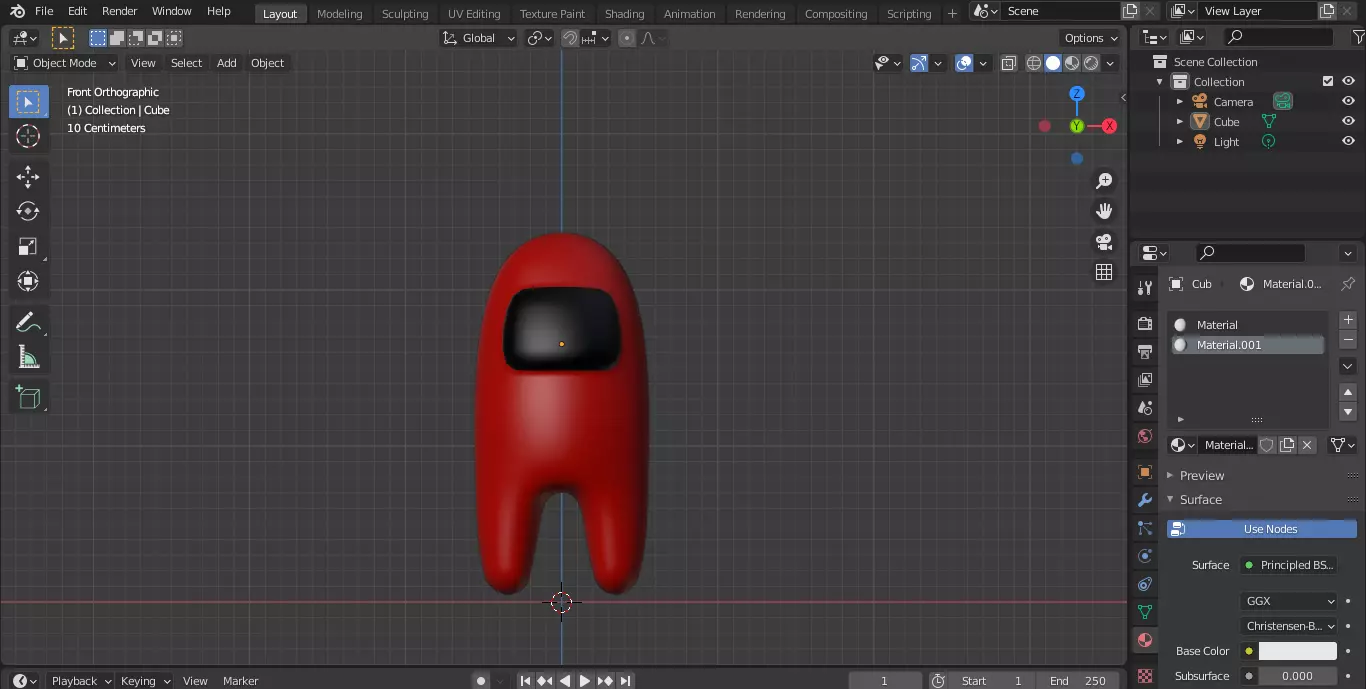Screen dimensions: 1366x689
Task: Open the Particles properties tab
Action: pos(1145,527)
